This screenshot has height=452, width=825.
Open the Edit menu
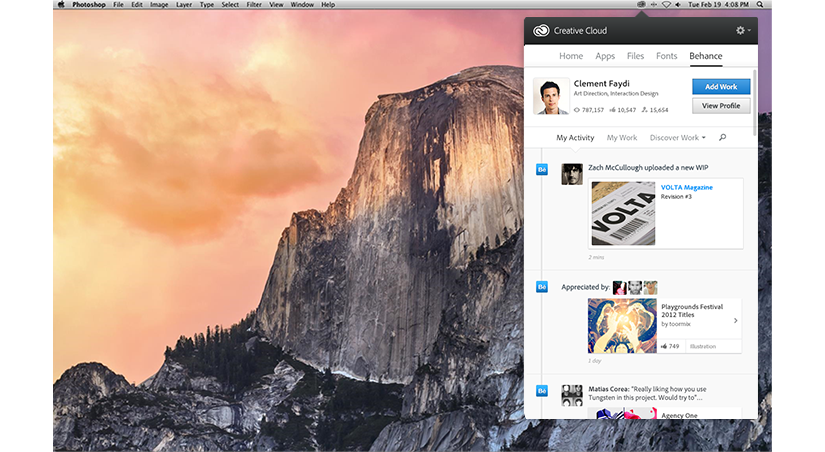(x=137, y=4)
